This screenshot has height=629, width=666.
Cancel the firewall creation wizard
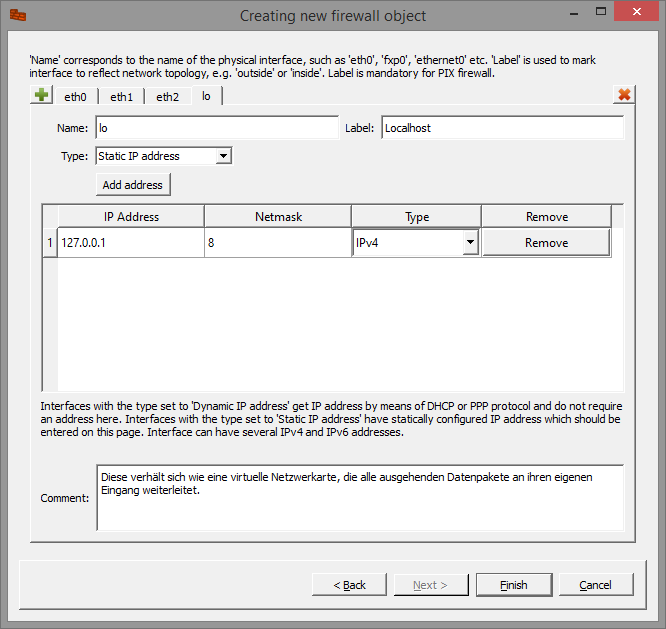pos(595,585)
